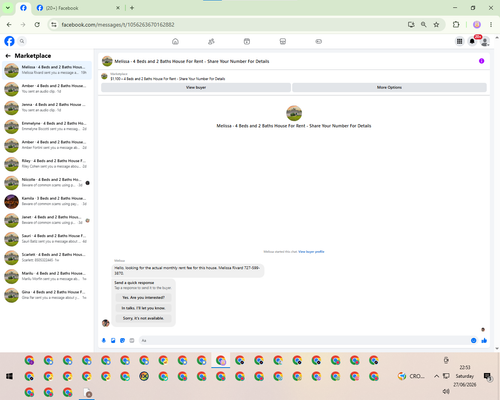500x400 pixels.
Task: Open the Friends icon in top navigation
Action: click(211, 41)
